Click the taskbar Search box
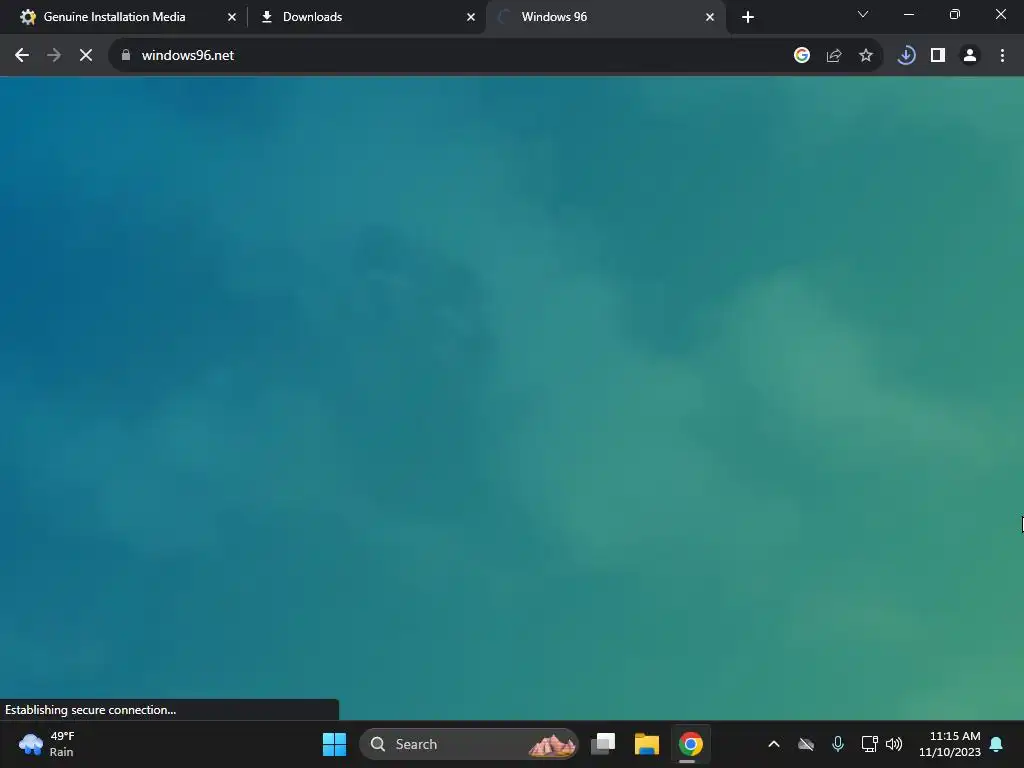Image resolution: width=1024 pixels, height=768 pixels. tap(469, 744)
